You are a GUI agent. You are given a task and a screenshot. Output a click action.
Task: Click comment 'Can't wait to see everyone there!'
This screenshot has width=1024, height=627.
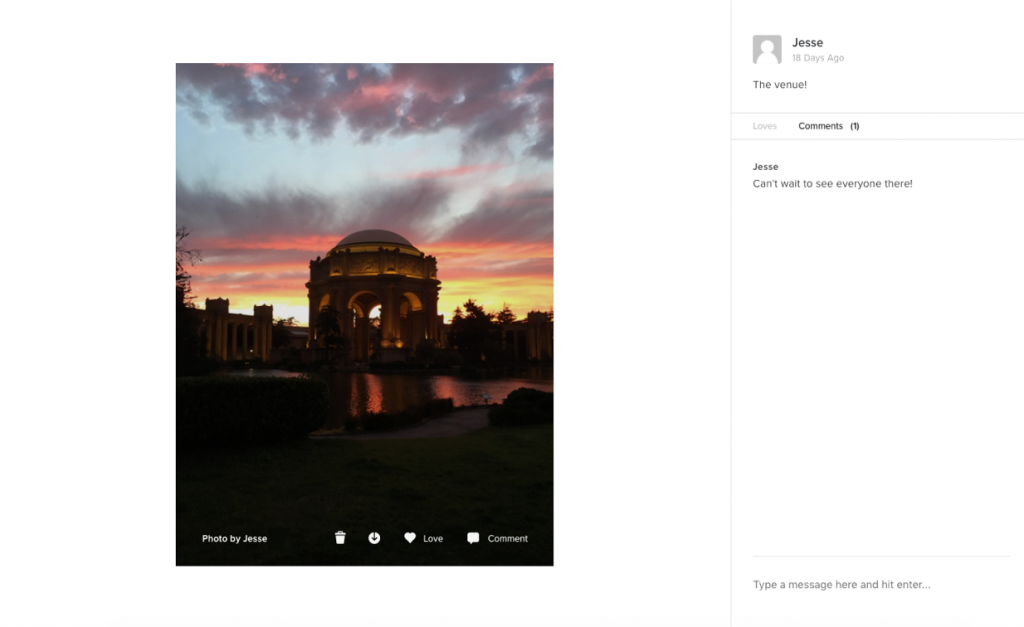point(833,184)
